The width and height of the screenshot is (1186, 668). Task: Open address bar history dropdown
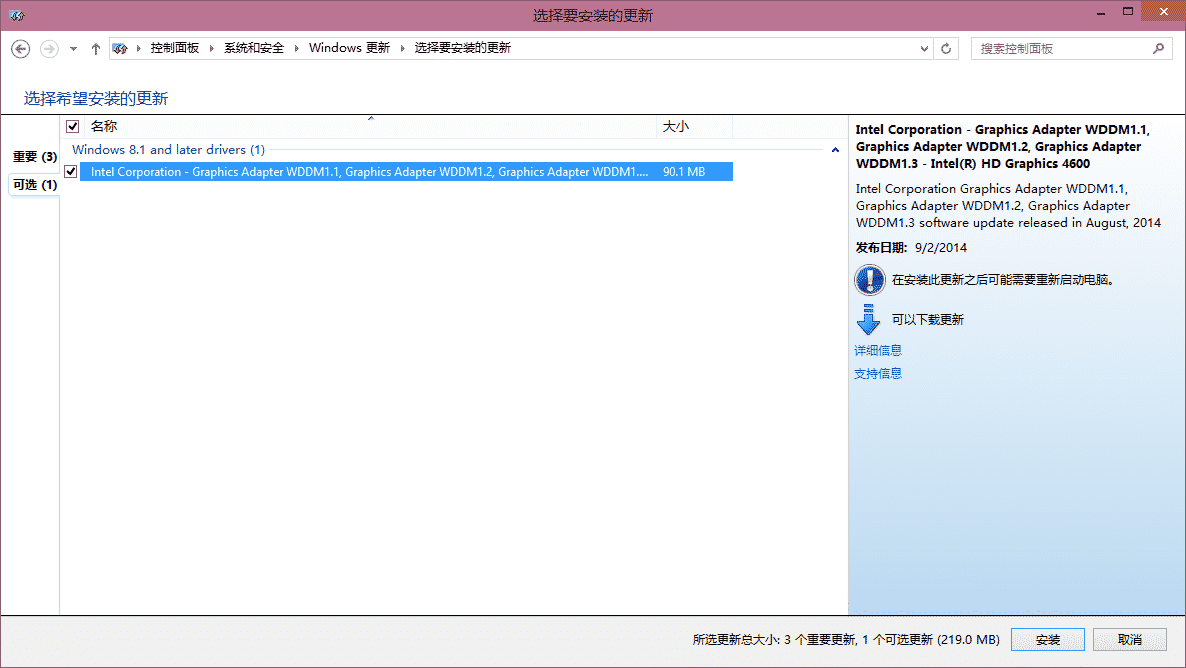[924, 48]
